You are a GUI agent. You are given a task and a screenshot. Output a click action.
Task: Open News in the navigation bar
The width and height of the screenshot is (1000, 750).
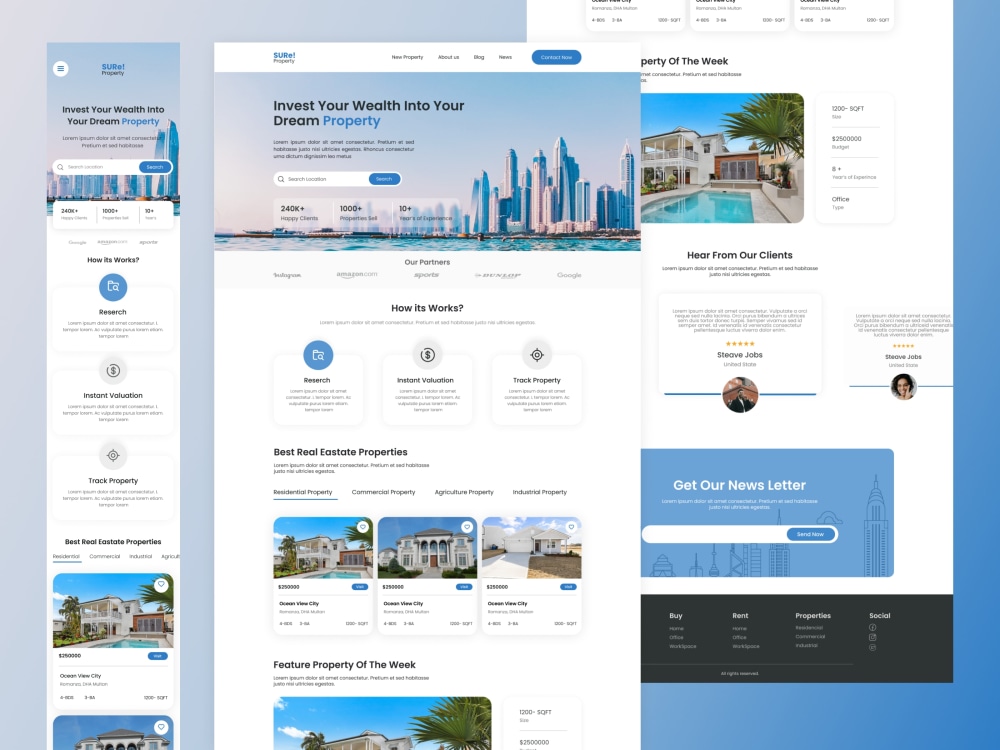505,57
